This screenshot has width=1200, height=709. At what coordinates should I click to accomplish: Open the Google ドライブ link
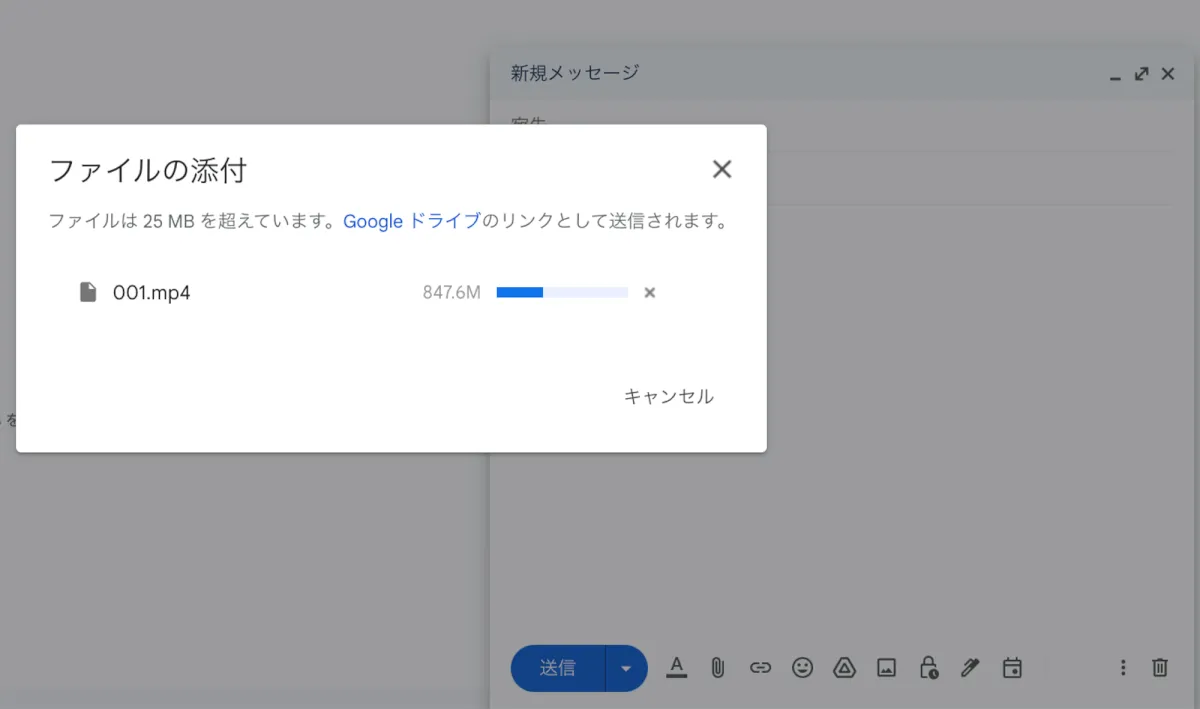click(411, 221)
